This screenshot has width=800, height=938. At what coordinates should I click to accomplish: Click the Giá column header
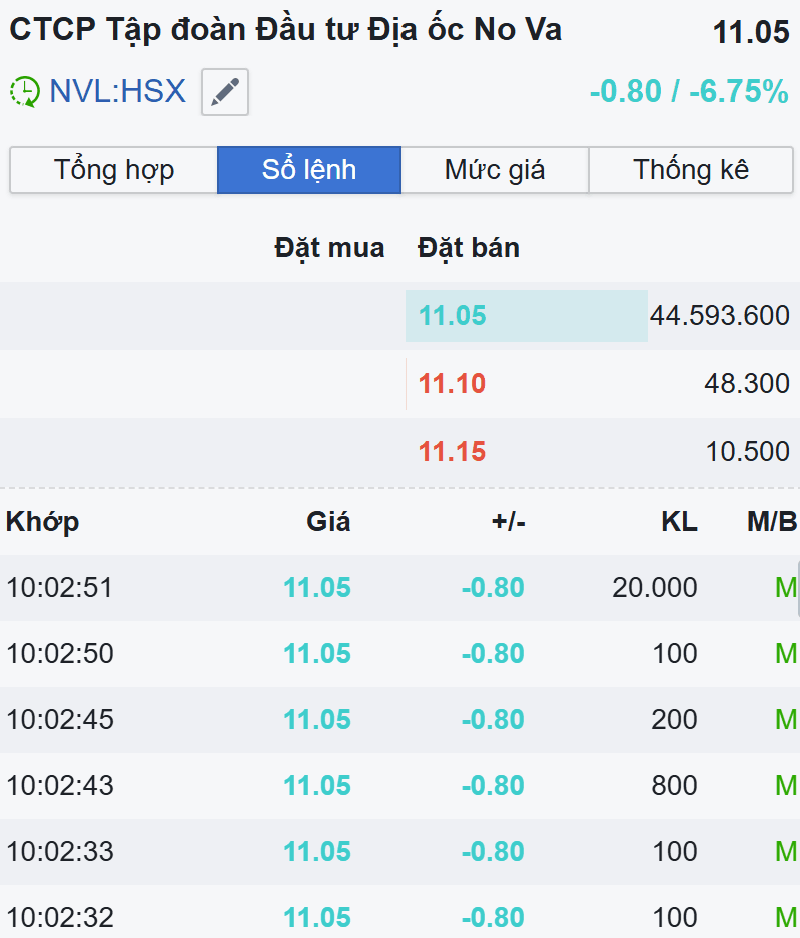328,522
